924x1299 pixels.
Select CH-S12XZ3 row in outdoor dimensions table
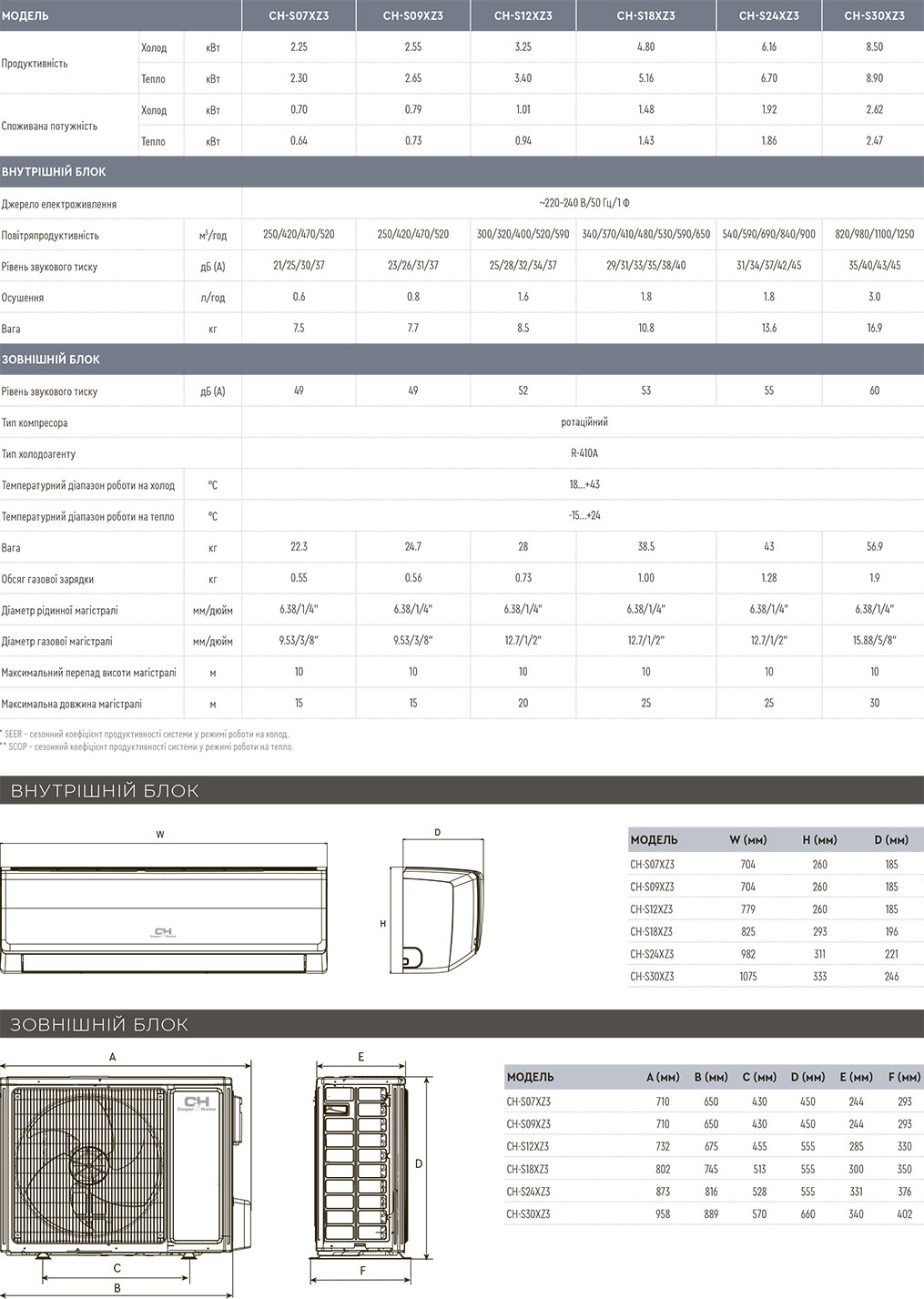click(x=713, y=1146)
